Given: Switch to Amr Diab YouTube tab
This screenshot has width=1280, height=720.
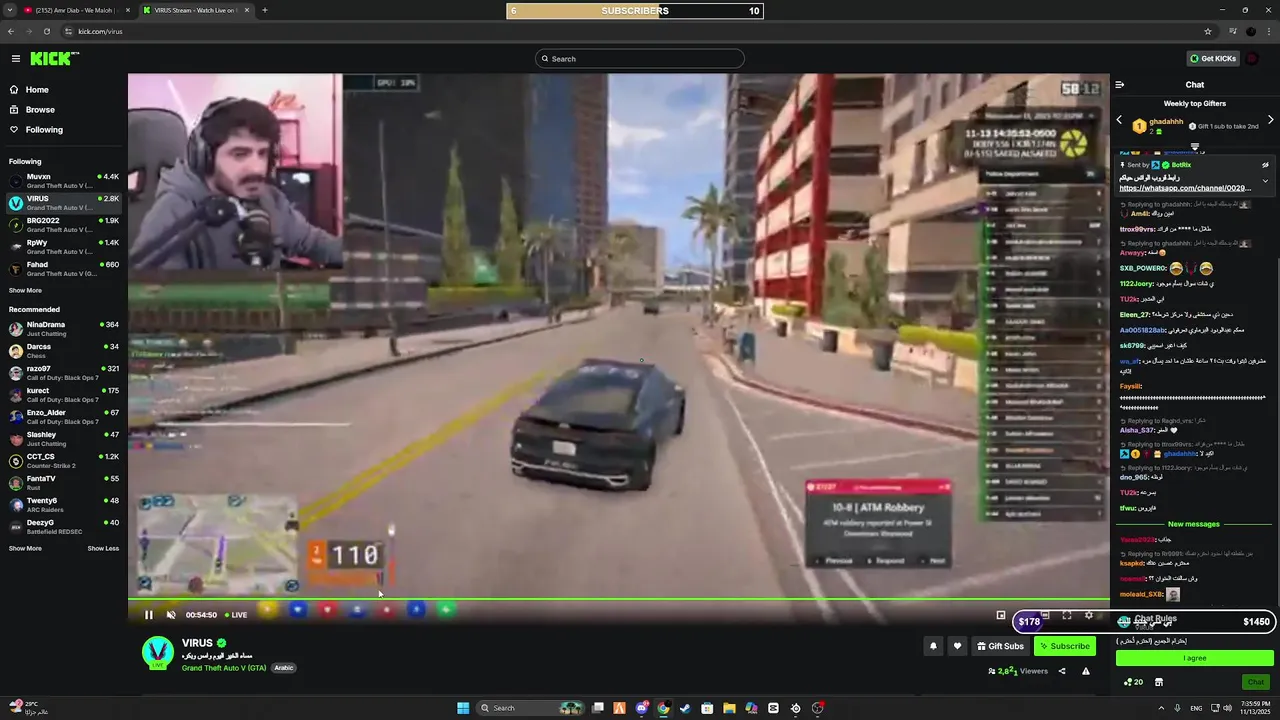Looking at the screenshot, I should (x=75, y=10).
